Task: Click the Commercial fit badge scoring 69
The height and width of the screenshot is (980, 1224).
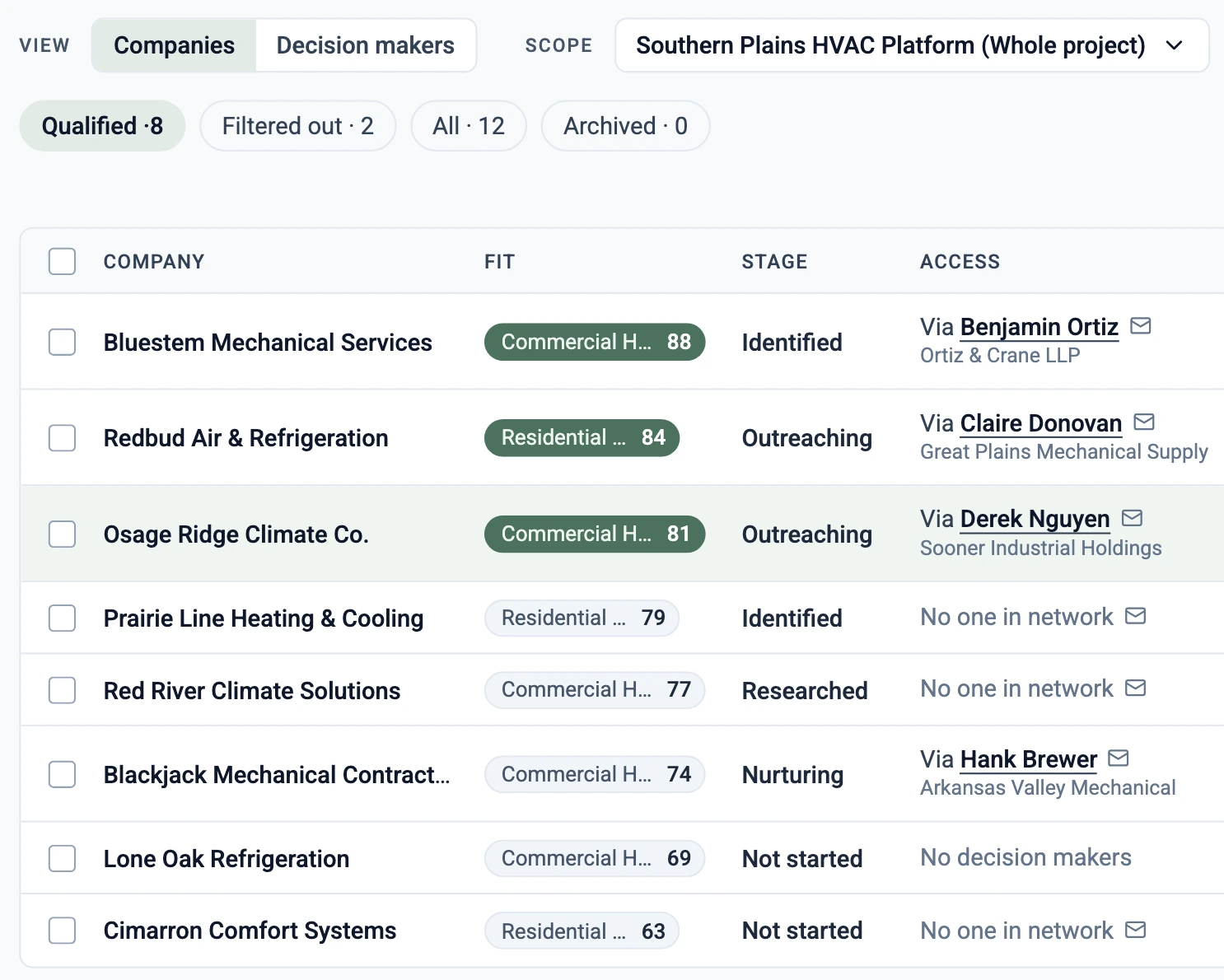Action: [x=595, y=858]
